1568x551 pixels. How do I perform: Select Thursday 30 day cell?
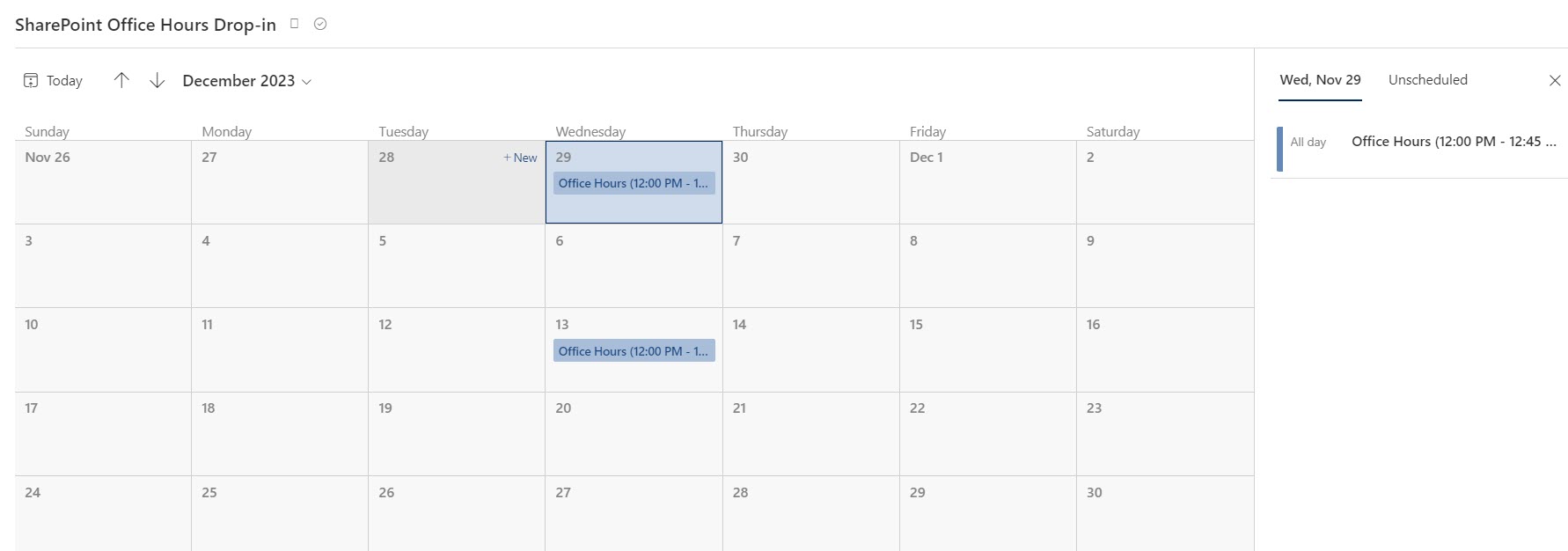pos(810,189)
